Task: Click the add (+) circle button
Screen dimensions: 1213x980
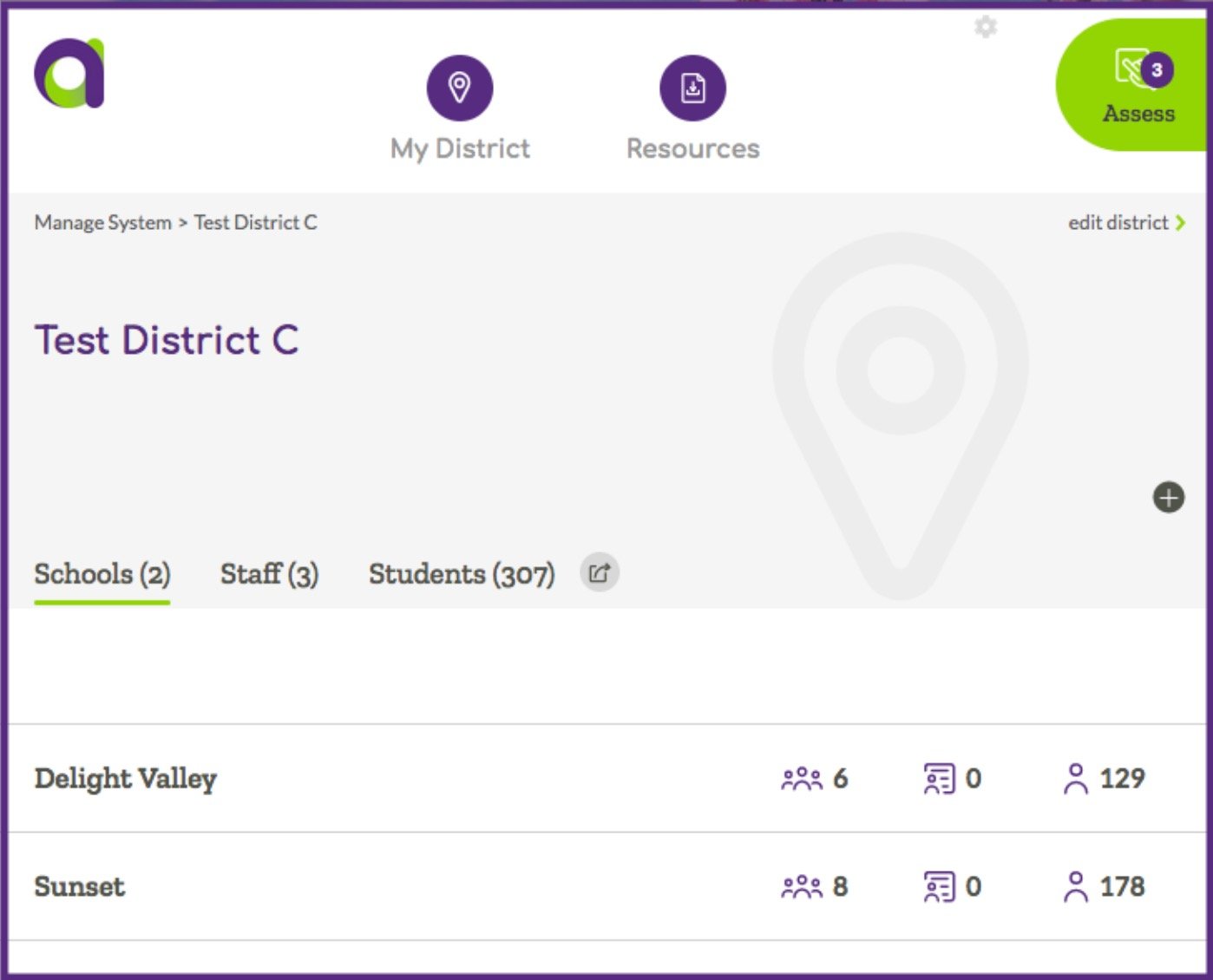Action: (x=1168, y=497)
